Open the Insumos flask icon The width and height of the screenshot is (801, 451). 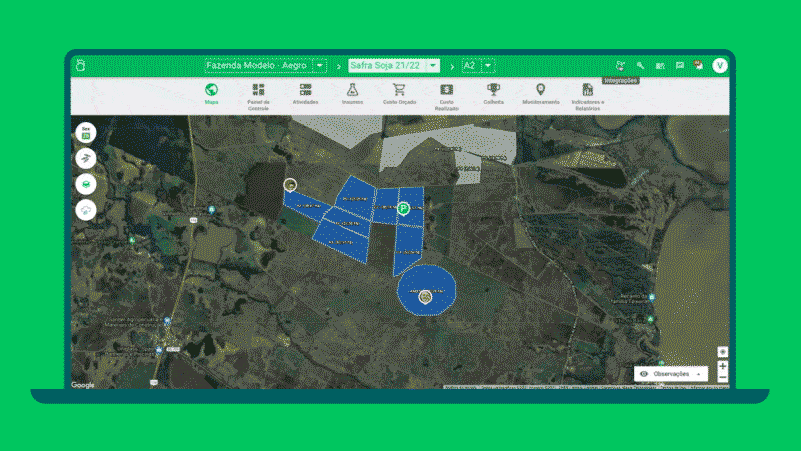tap(352, 93)
